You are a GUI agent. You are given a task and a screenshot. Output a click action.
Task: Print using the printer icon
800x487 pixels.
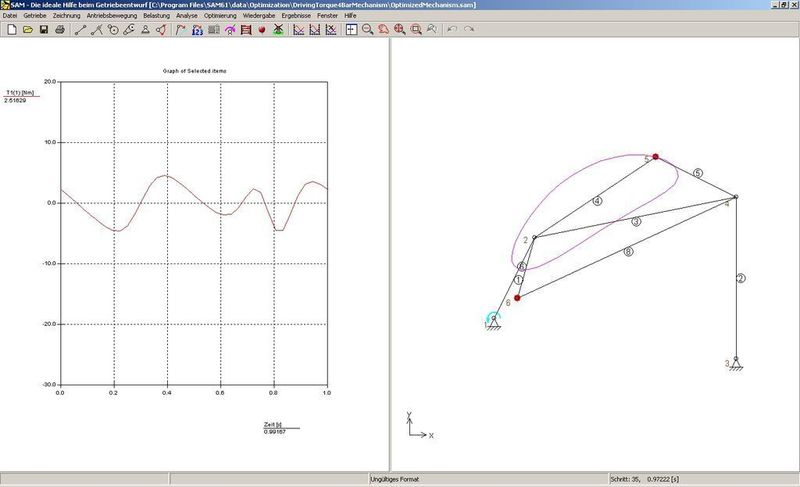pos(60,30)
